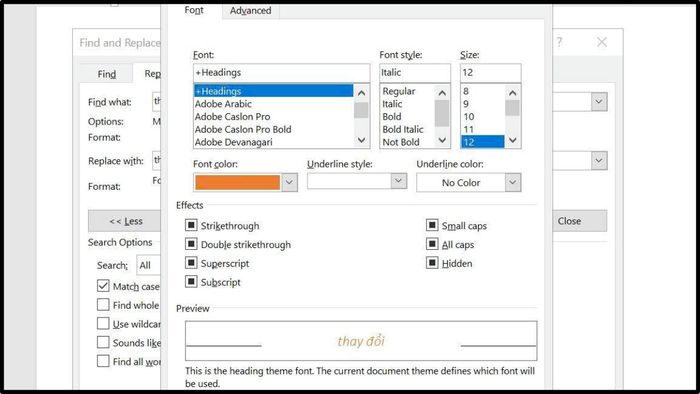The width and height of the screenshot is (700, 394).
Task: Click Close button in Find and Replace
Action: tap(579, 221)
